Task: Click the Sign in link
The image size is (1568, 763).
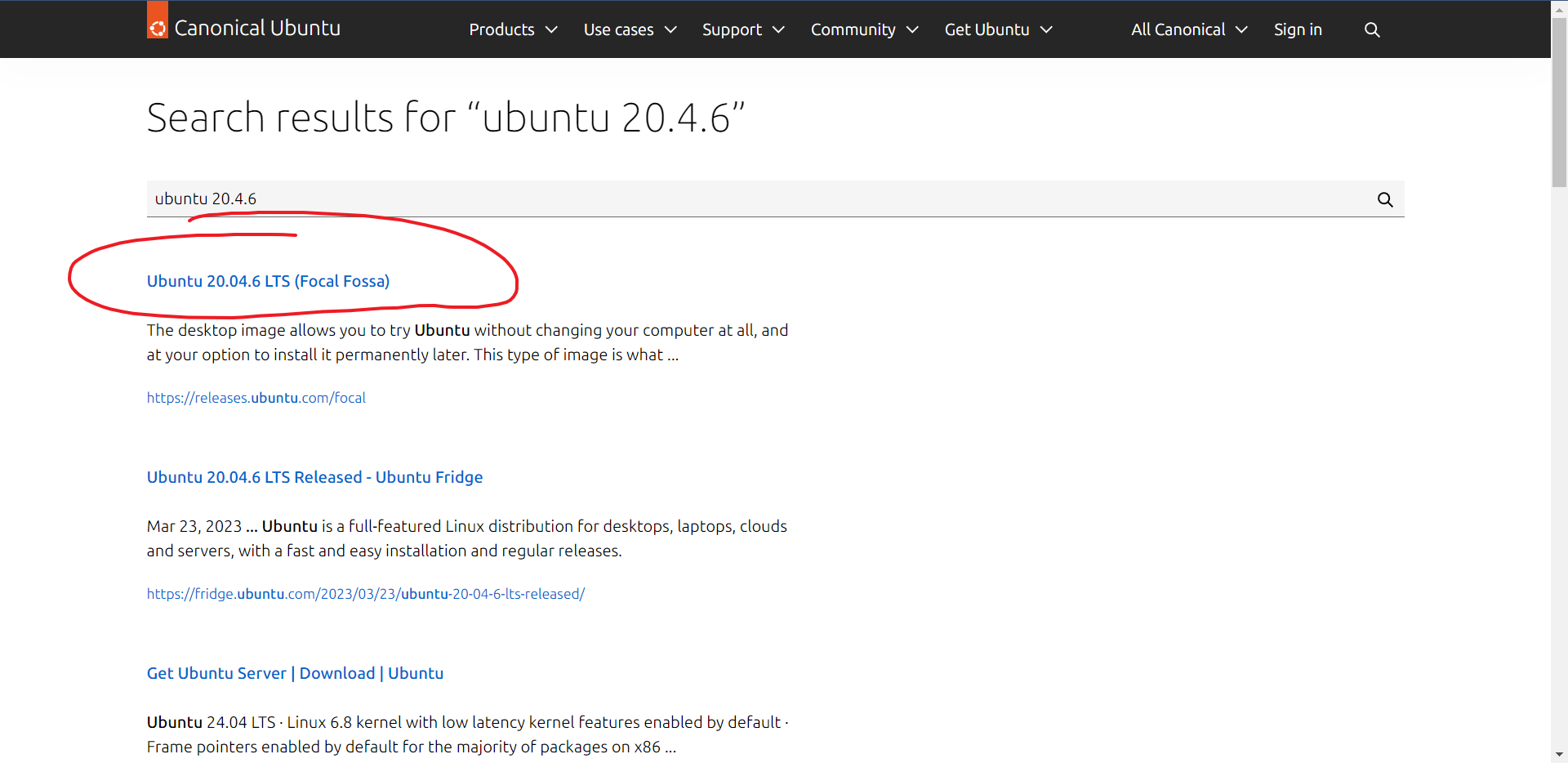Action: coord(1298,30)
